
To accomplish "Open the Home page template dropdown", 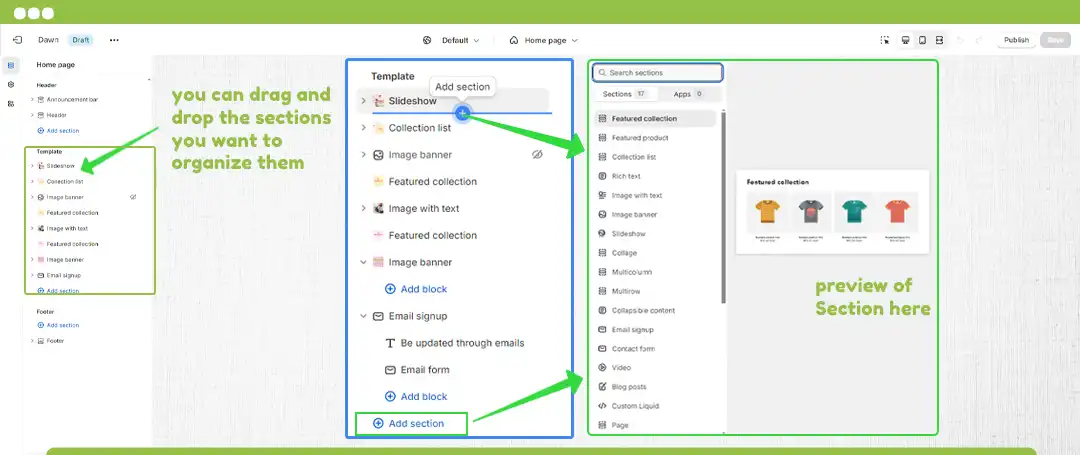I will click(543, 40).
